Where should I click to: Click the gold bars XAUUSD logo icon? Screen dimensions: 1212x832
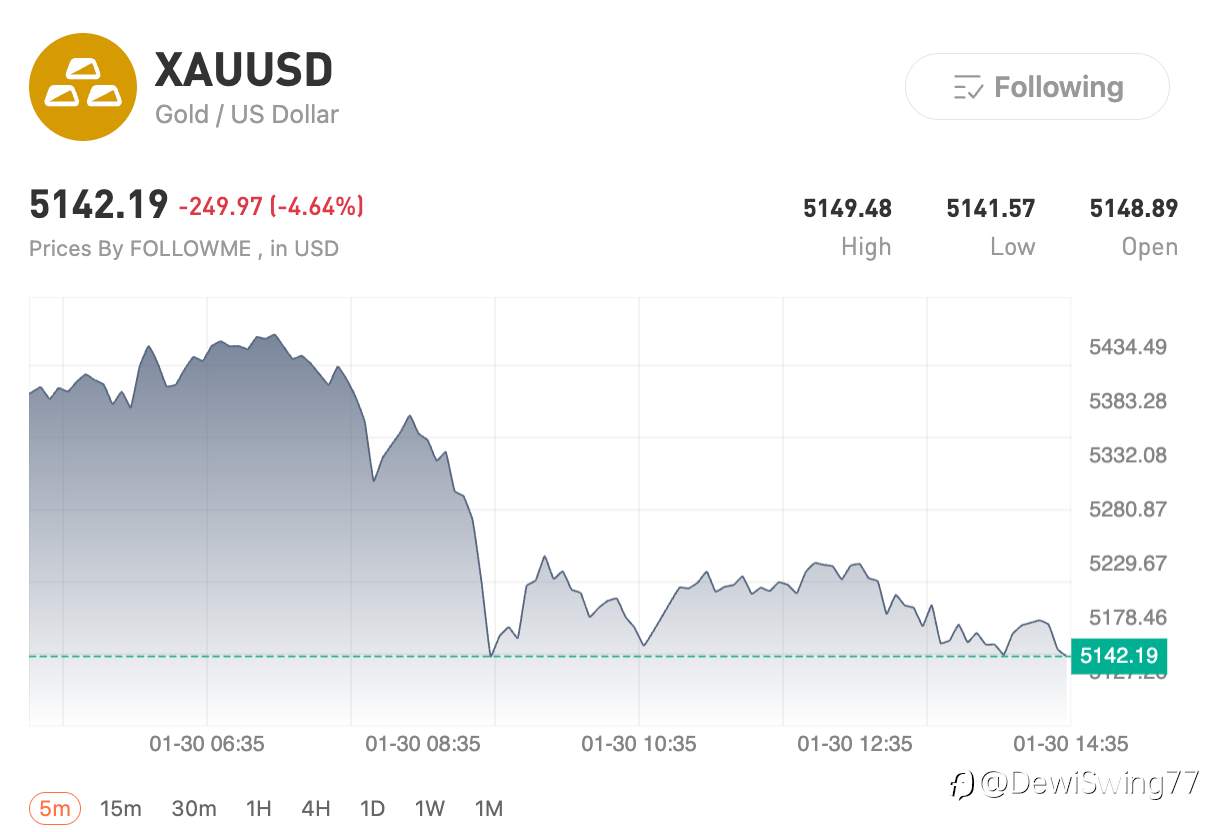[81, 87]
